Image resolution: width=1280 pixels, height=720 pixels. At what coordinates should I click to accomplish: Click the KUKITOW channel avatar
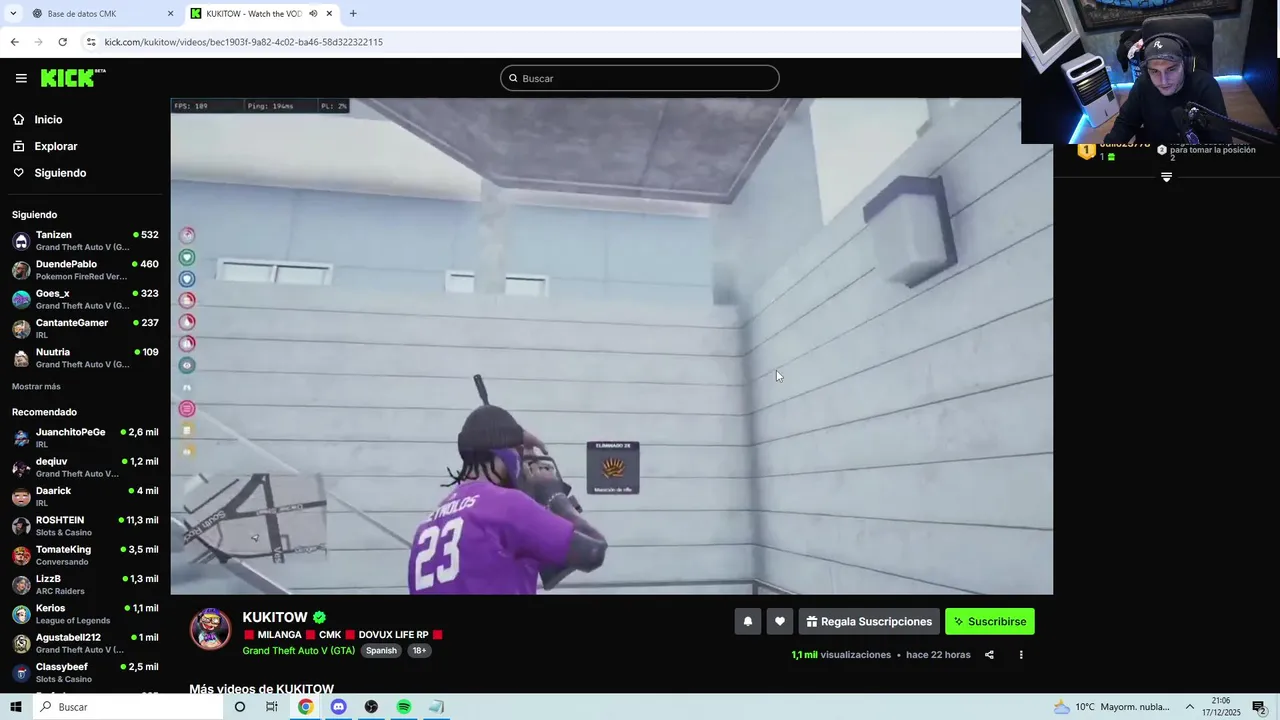point(210,629)
